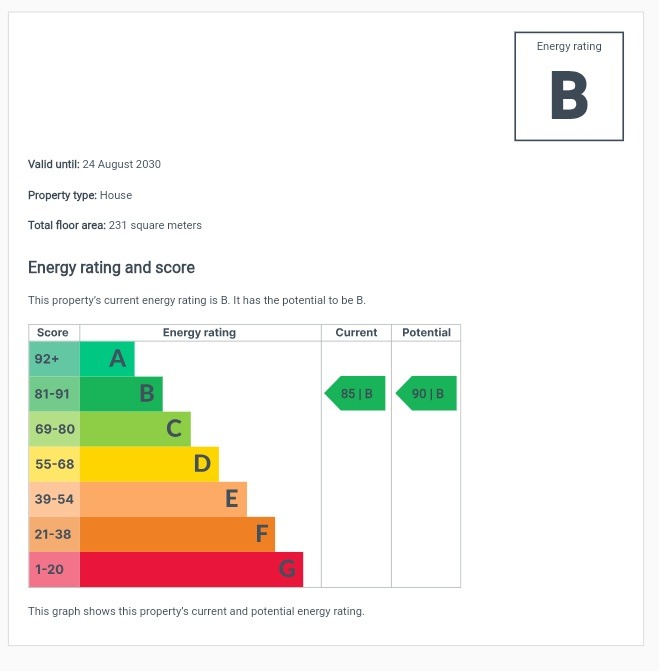Click the Energy rating and score heading
The image size is (659, 671).
click(x=111, y=268)
